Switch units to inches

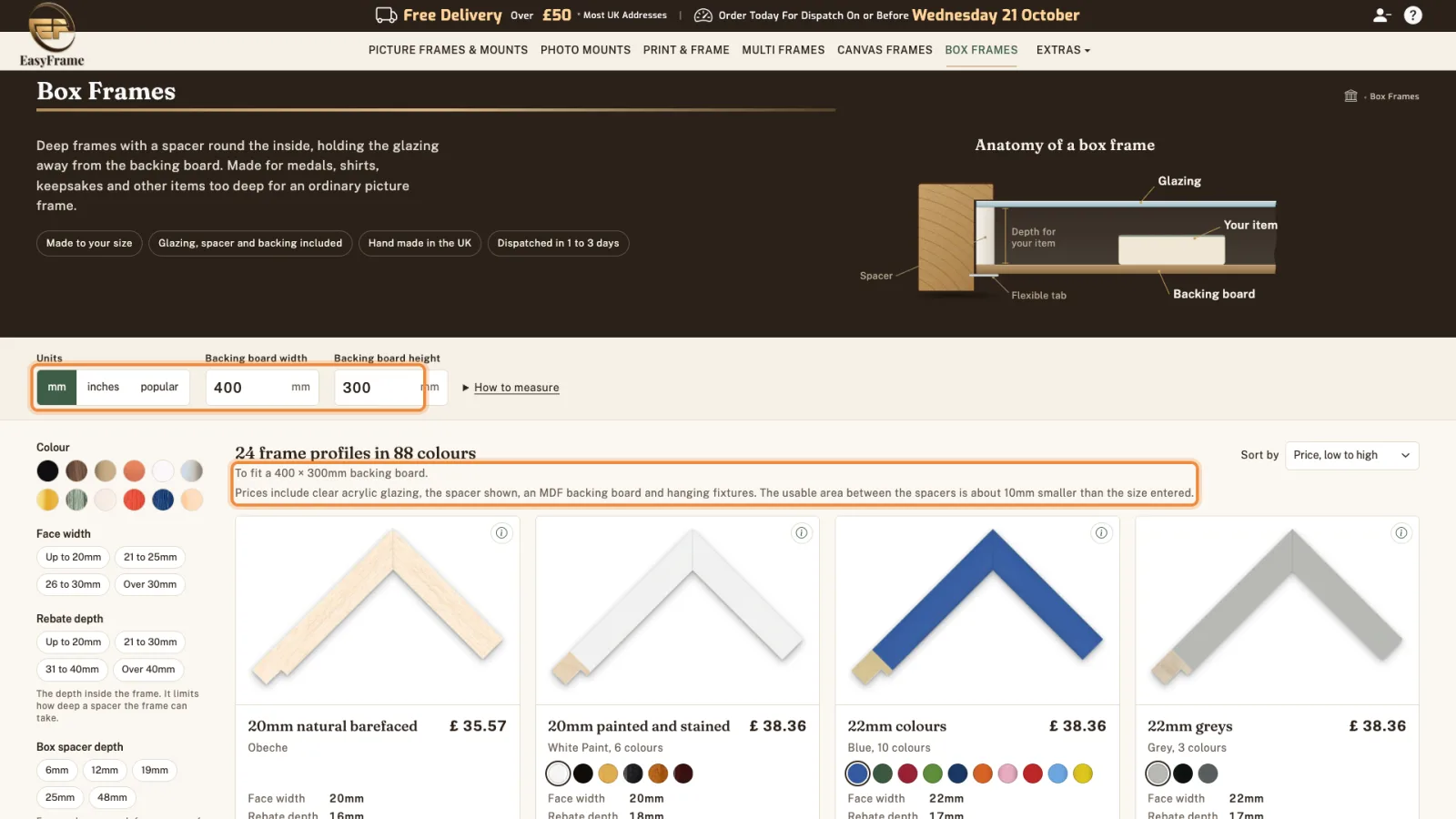click(103, 387)
